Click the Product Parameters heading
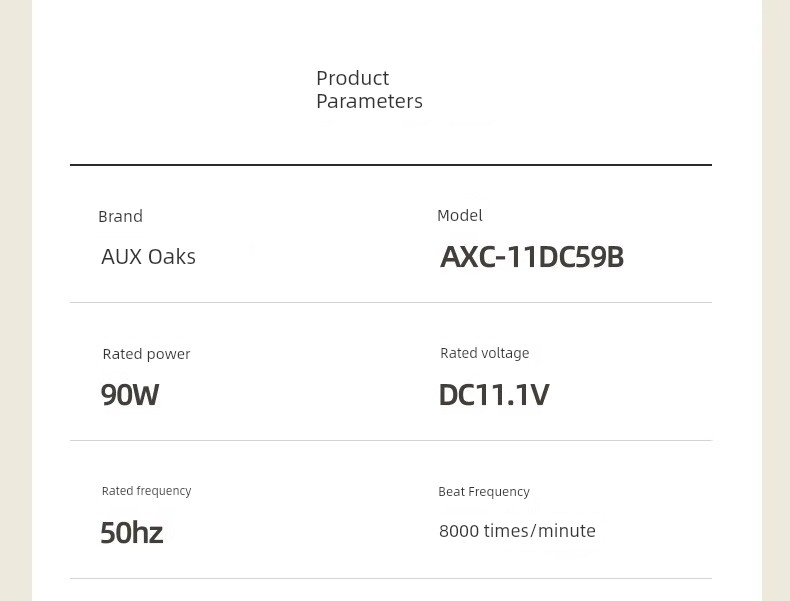790x601 pixels. (369, 90)
